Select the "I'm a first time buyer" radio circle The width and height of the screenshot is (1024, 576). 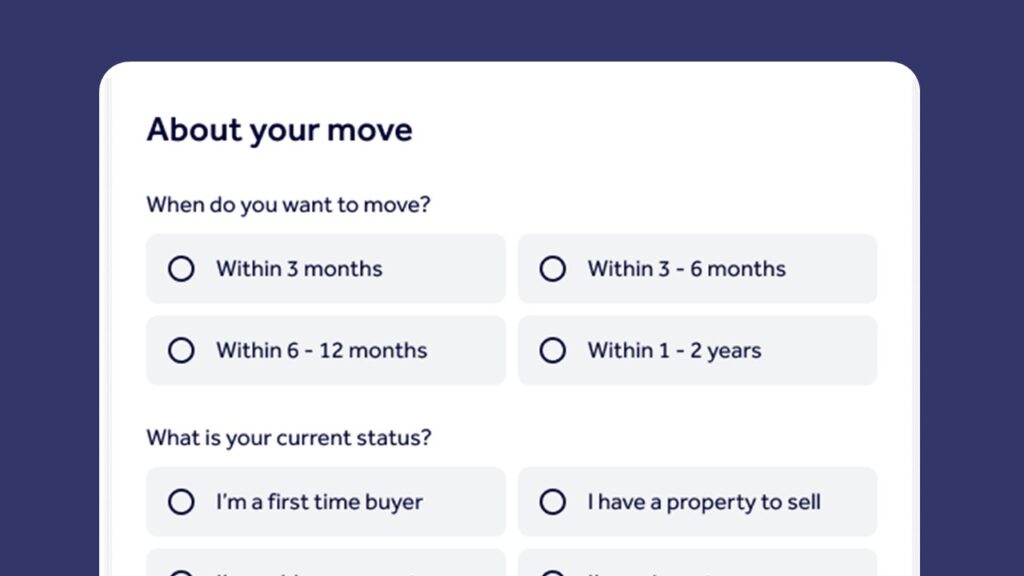coord(181,502)
